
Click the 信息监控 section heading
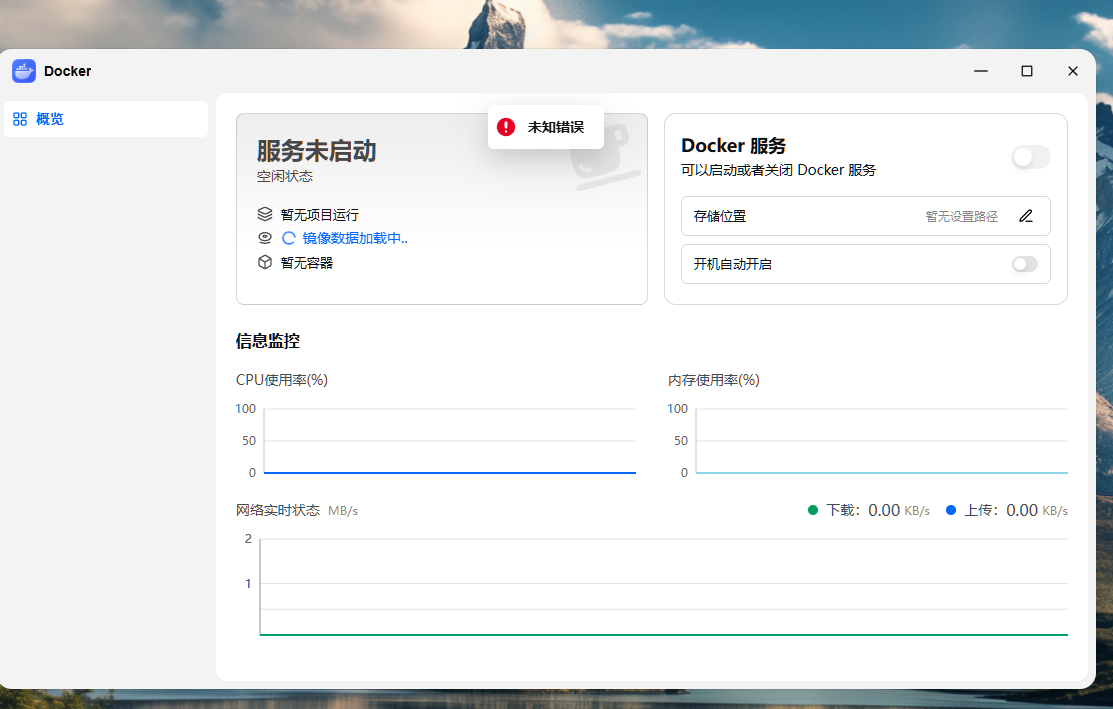tap(268, 341)
